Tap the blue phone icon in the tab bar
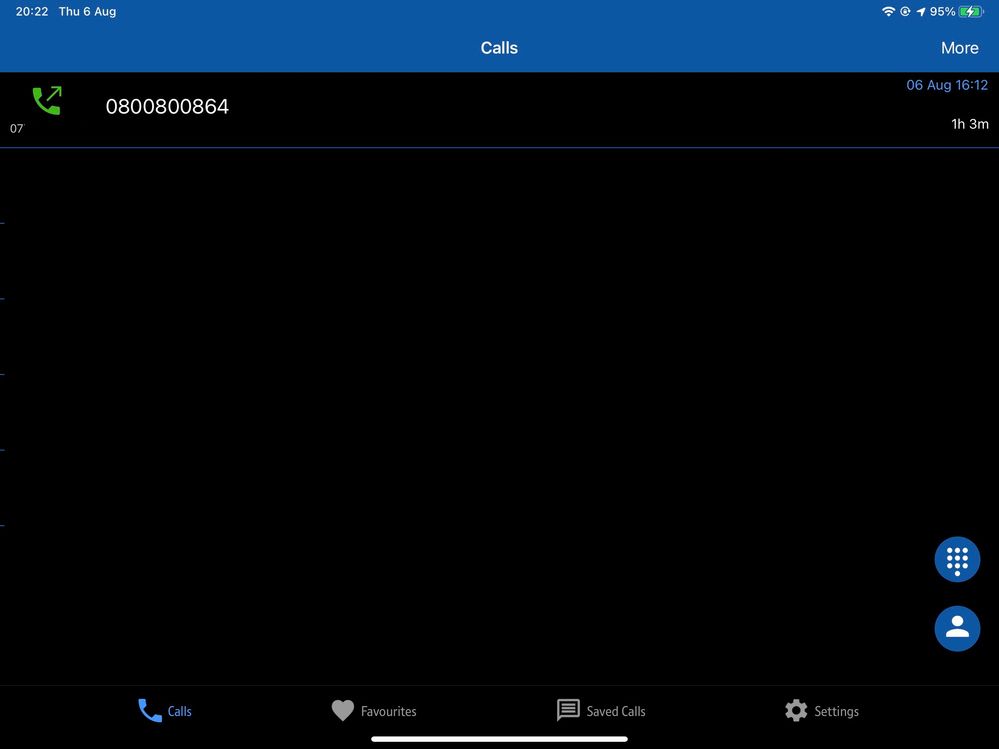 tap(150, 711)
